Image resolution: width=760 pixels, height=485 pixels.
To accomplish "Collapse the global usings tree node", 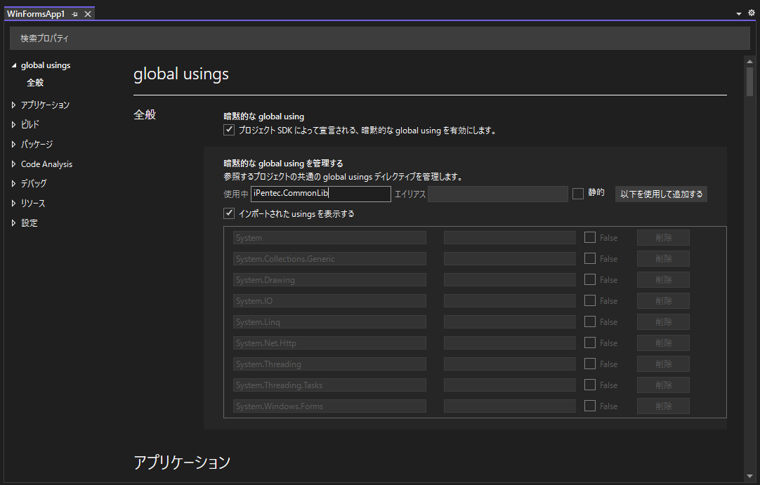I will [14, 65].
